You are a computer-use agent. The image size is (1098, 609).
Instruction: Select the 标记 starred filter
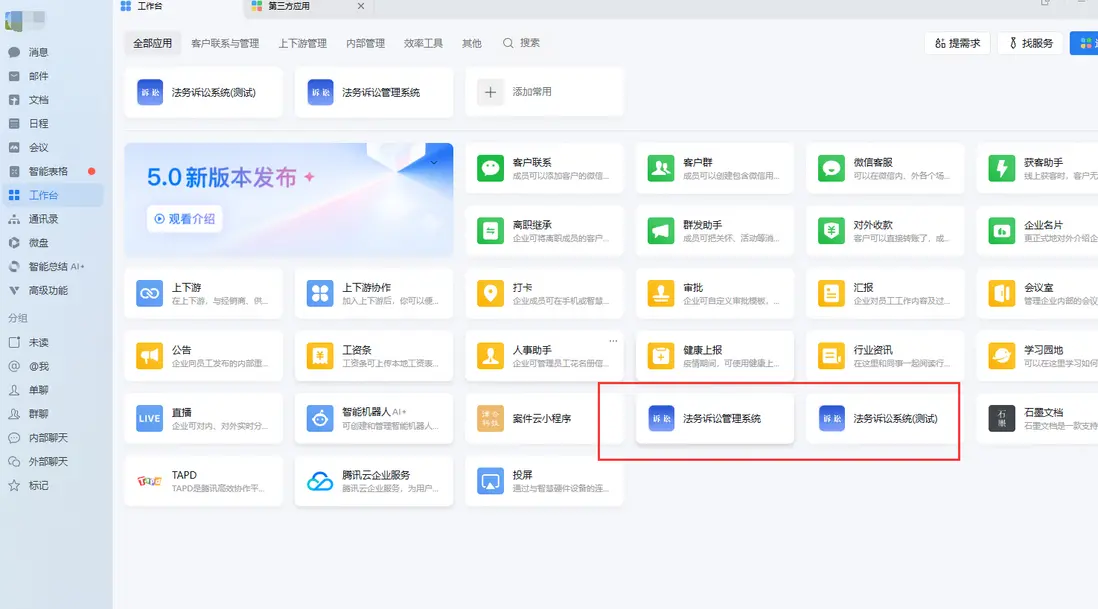point(39,486)
